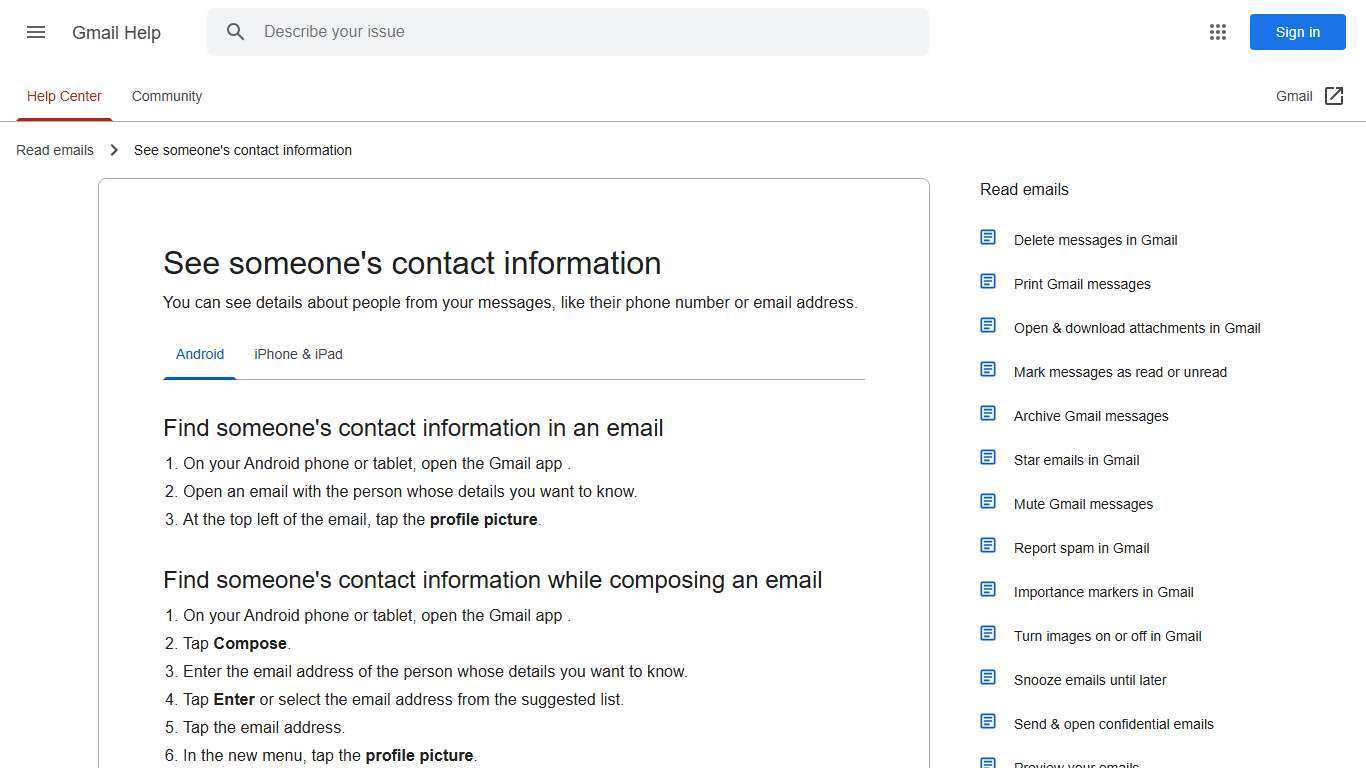Viewport: 1366px width, 768px height.
Task: Switch to the iPhone & iPad tab
Action: click(298, 354)
